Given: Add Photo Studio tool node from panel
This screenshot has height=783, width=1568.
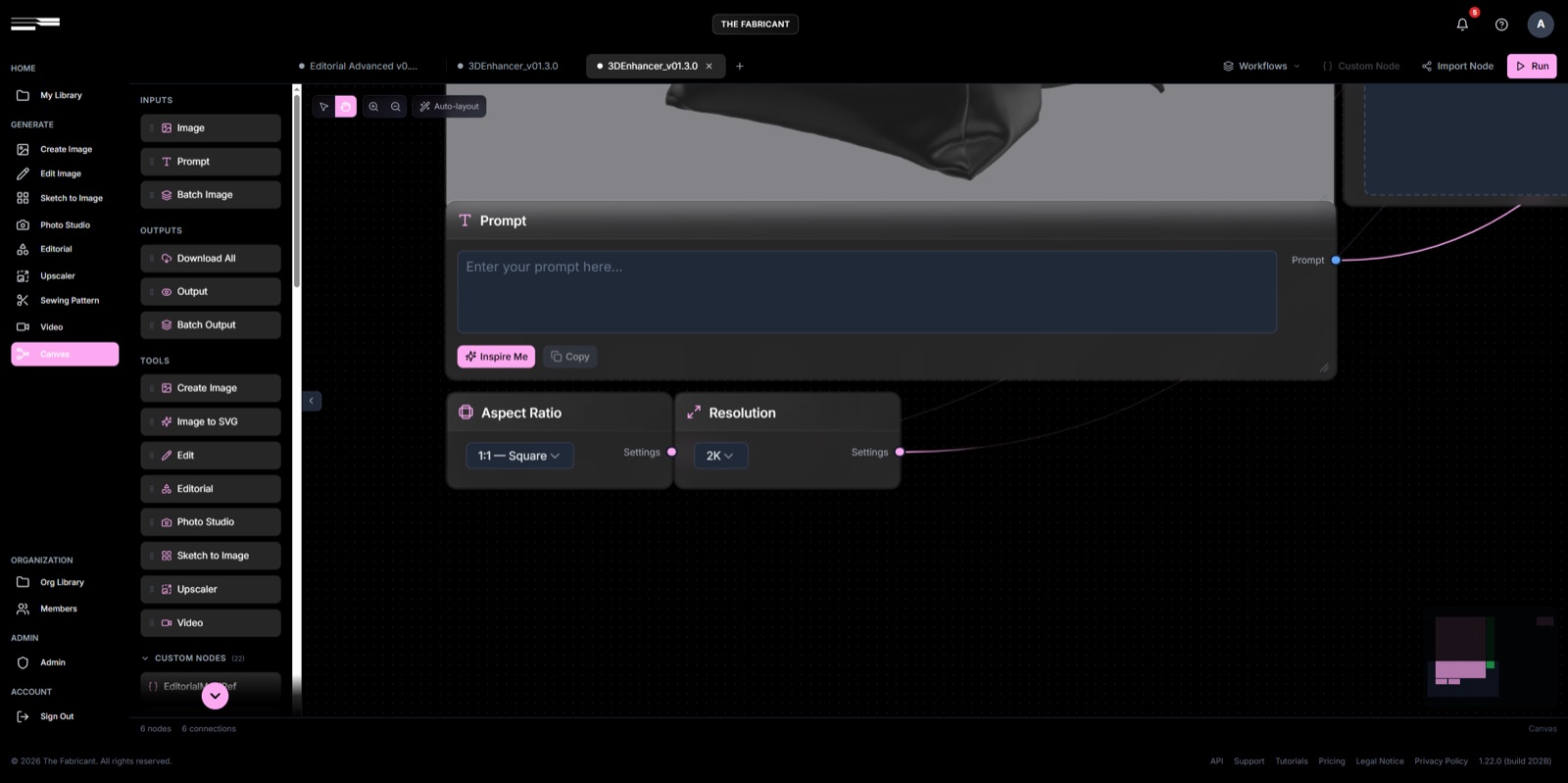Looking at the screenshot, I should 211,522.
